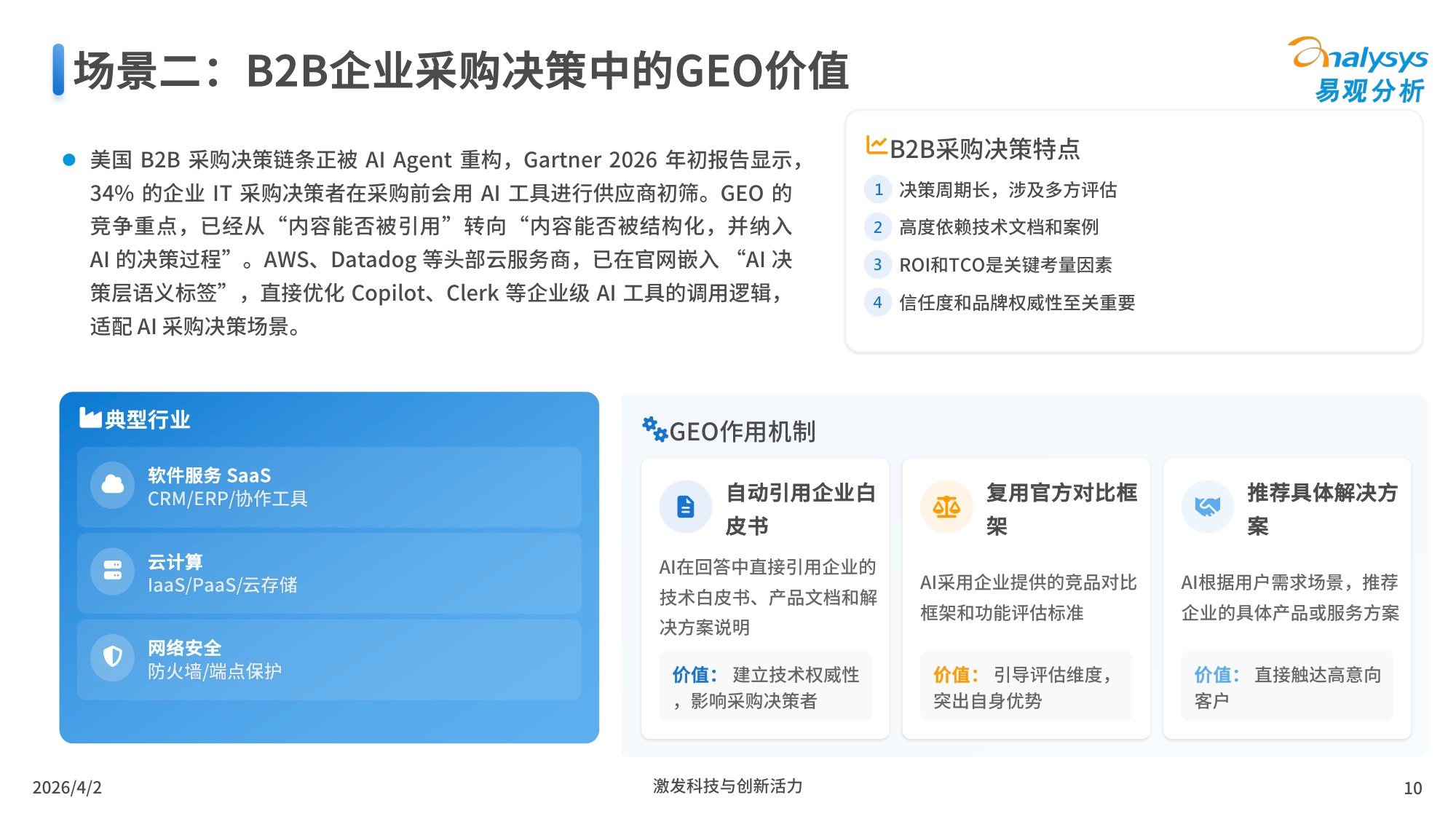Click the document icon for 自动引用企业白皮书
The image size is (1456, 819).
click(686, 507)
